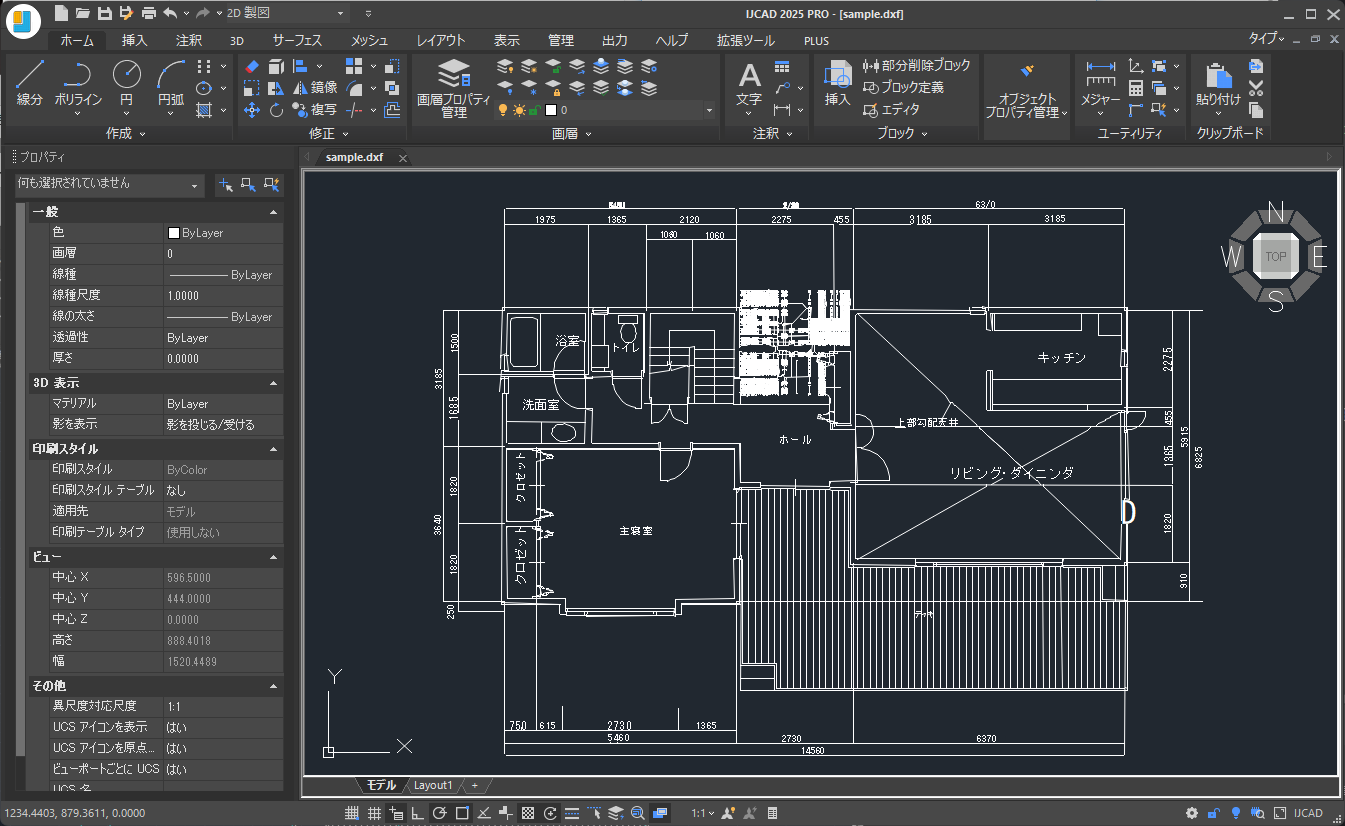Image resolution: width=1345 pixels, height=826 pixels.
Task: Click the ブロック定義 button
Action: point(903,87)
